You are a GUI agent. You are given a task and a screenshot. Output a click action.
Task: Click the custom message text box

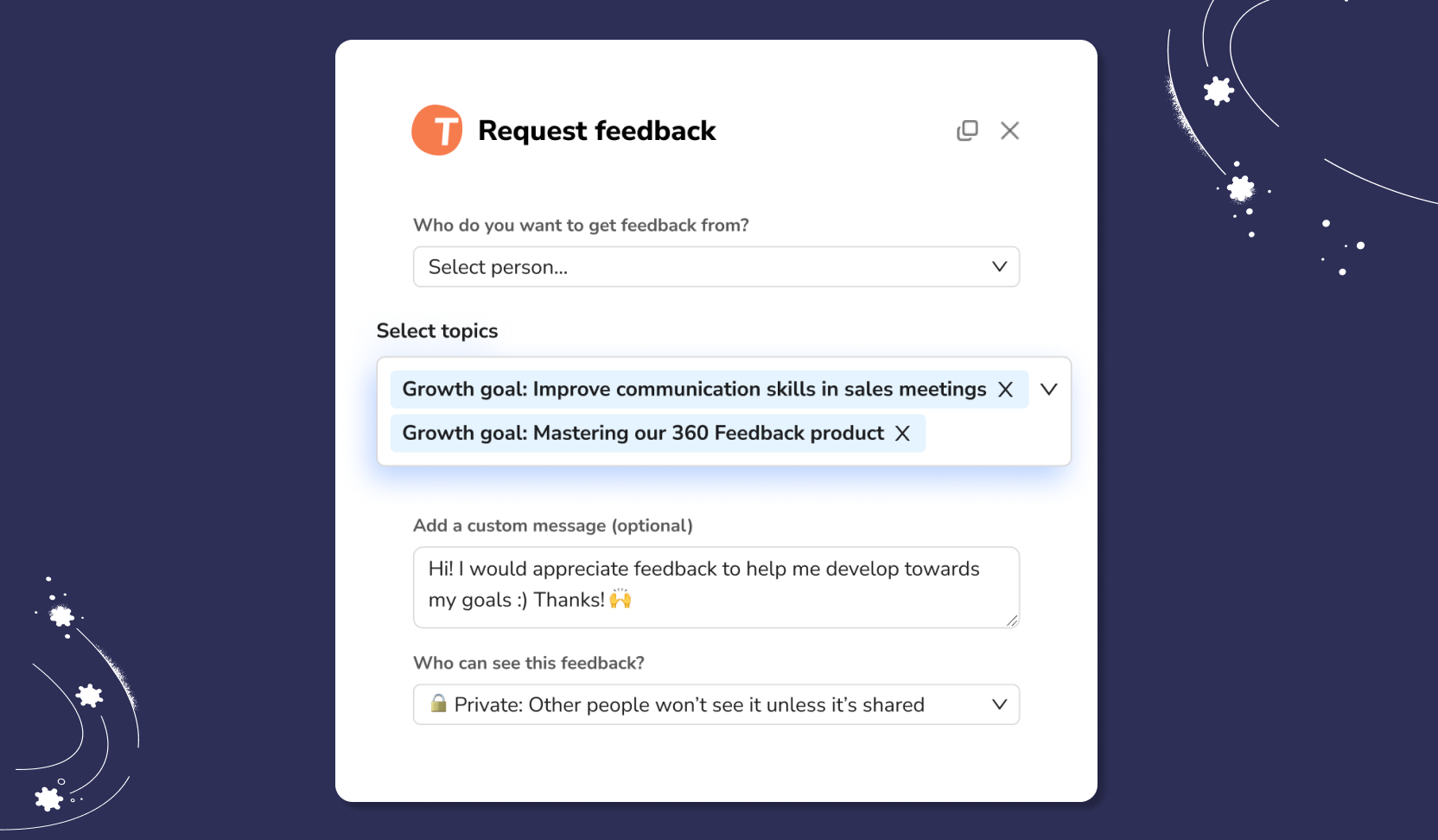pos(716,586)
